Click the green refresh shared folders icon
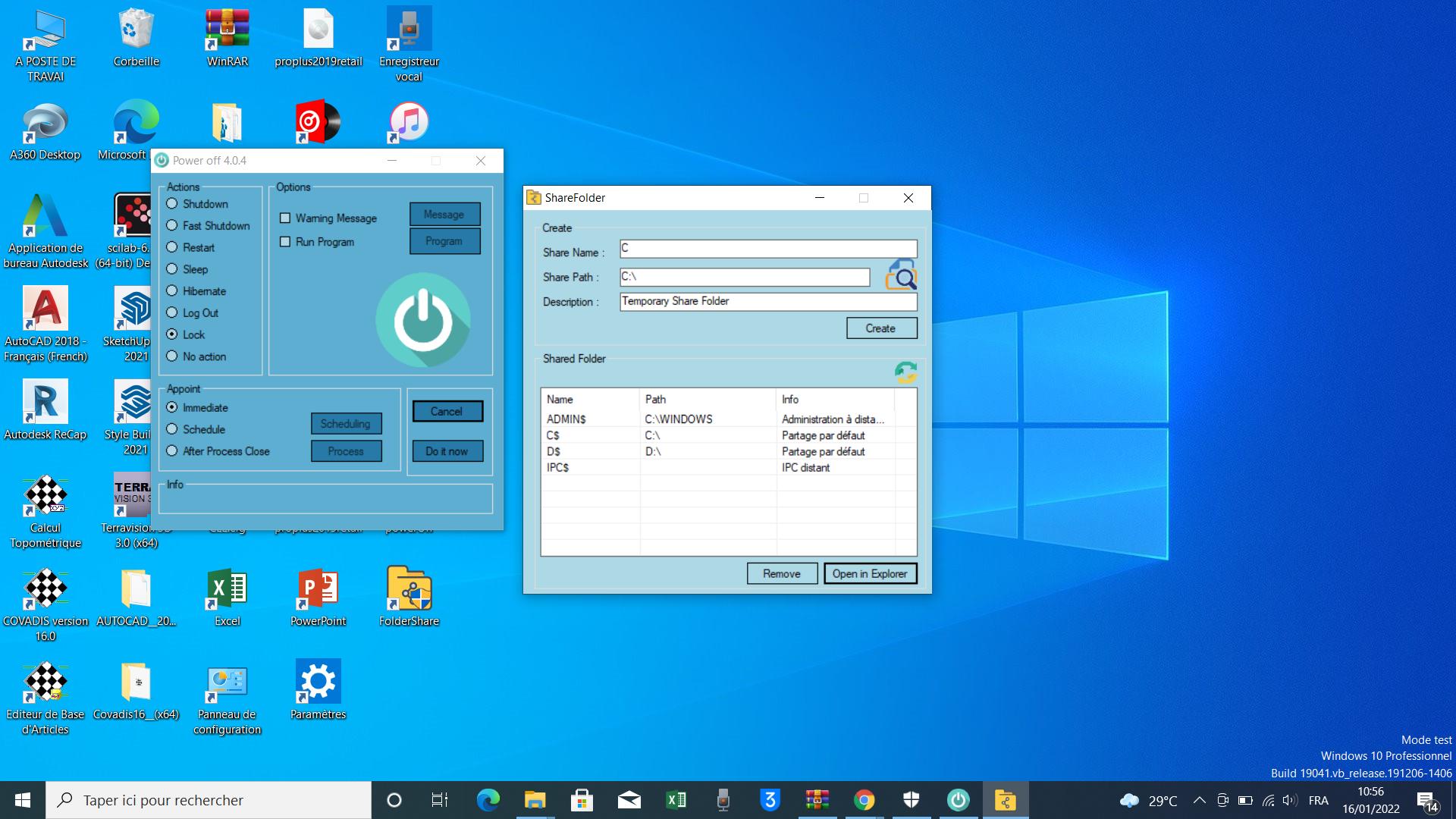The width and height of the screenshot is (1456, 819). (x=905, y=372)
